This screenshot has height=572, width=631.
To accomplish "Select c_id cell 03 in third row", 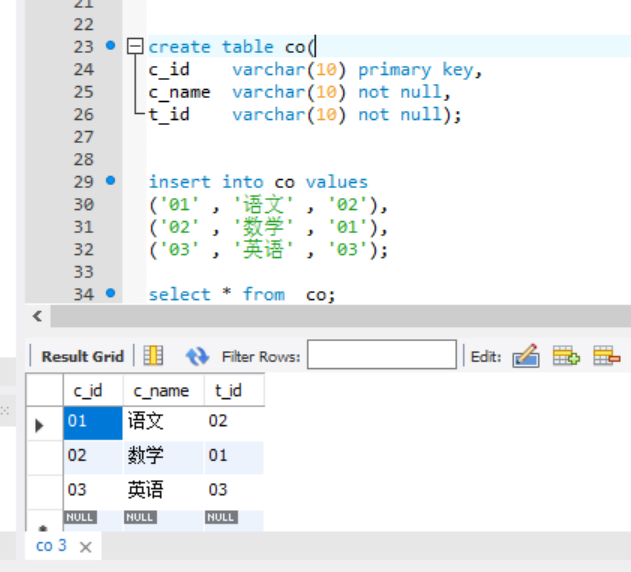I will [93, 491].
